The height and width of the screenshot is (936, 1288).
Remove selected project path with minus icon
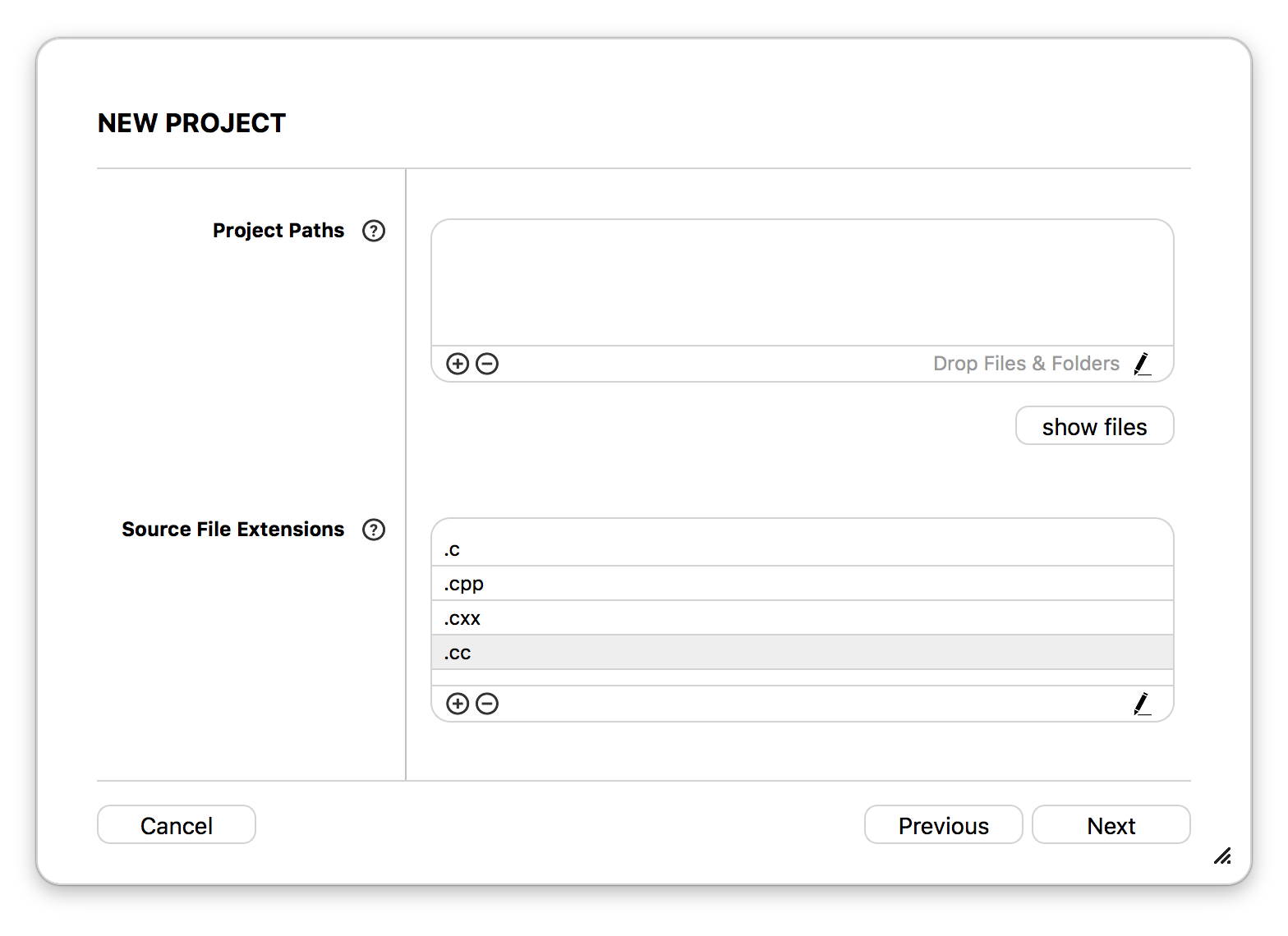[487, 364]
